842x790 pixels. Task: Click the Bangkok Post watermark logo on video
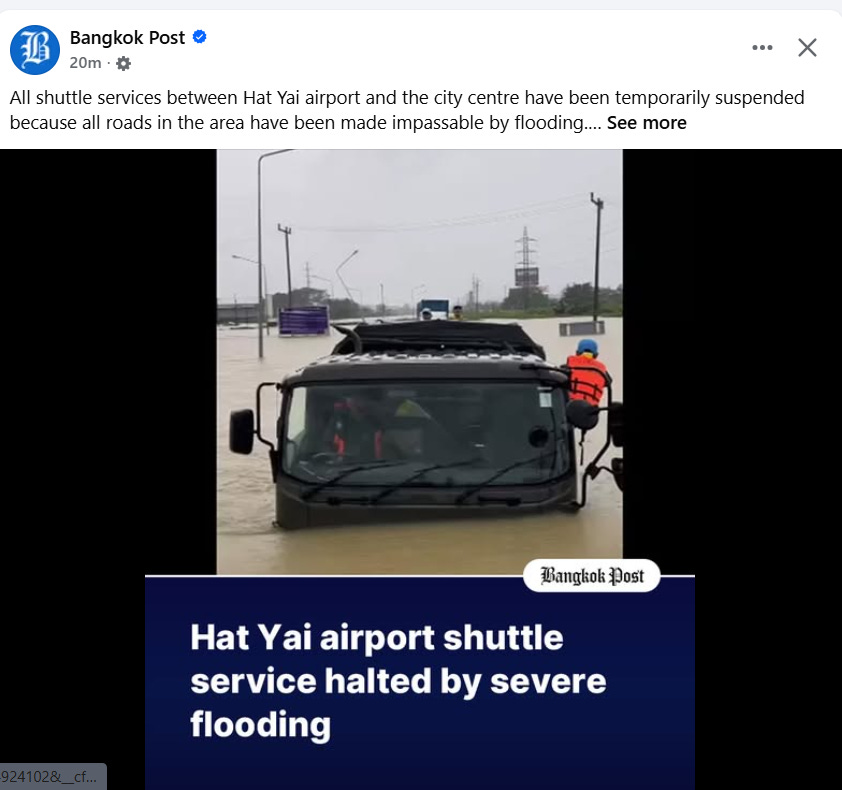point(591,575)
